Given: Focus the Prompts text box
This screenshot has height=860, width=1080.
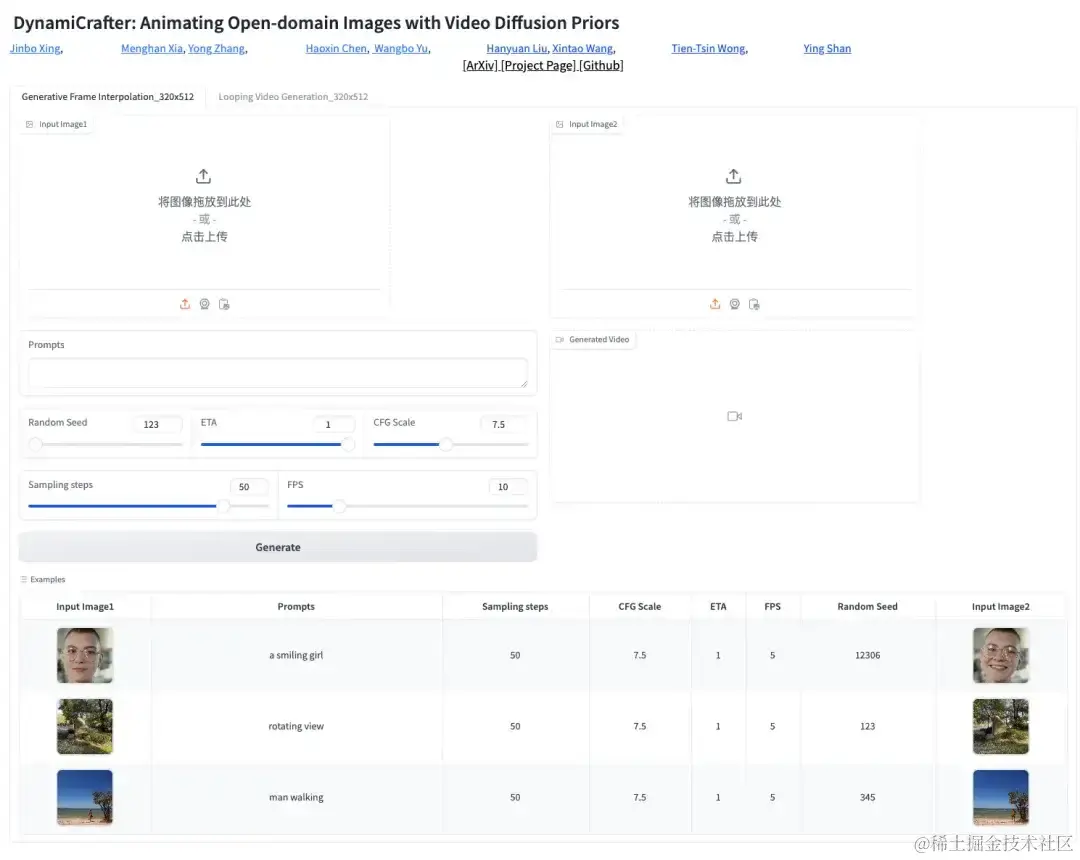Looking at the screenshot, I should [x=278, y=373].
